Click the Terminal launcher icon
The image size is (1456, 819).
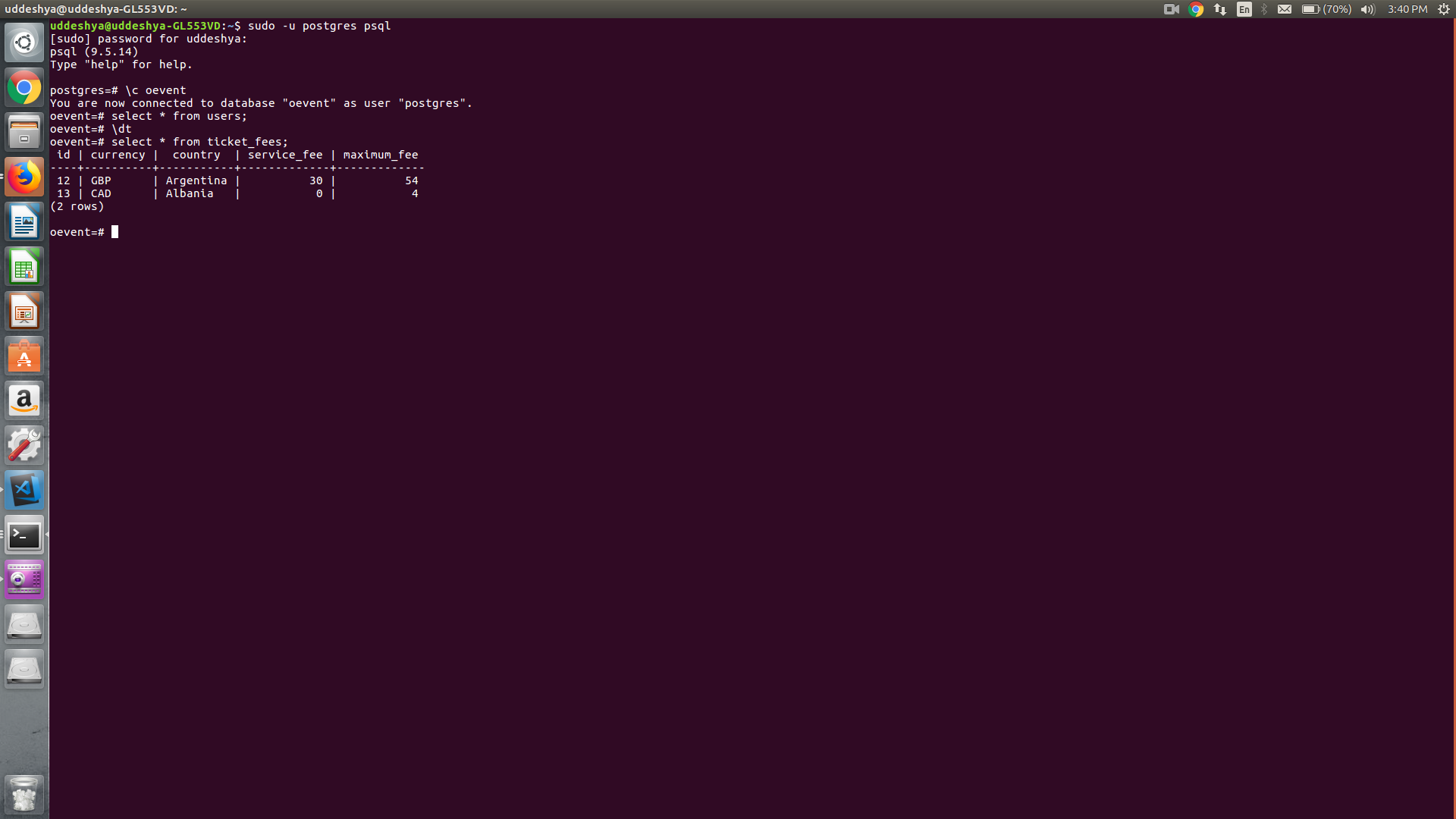pos(24,535)
